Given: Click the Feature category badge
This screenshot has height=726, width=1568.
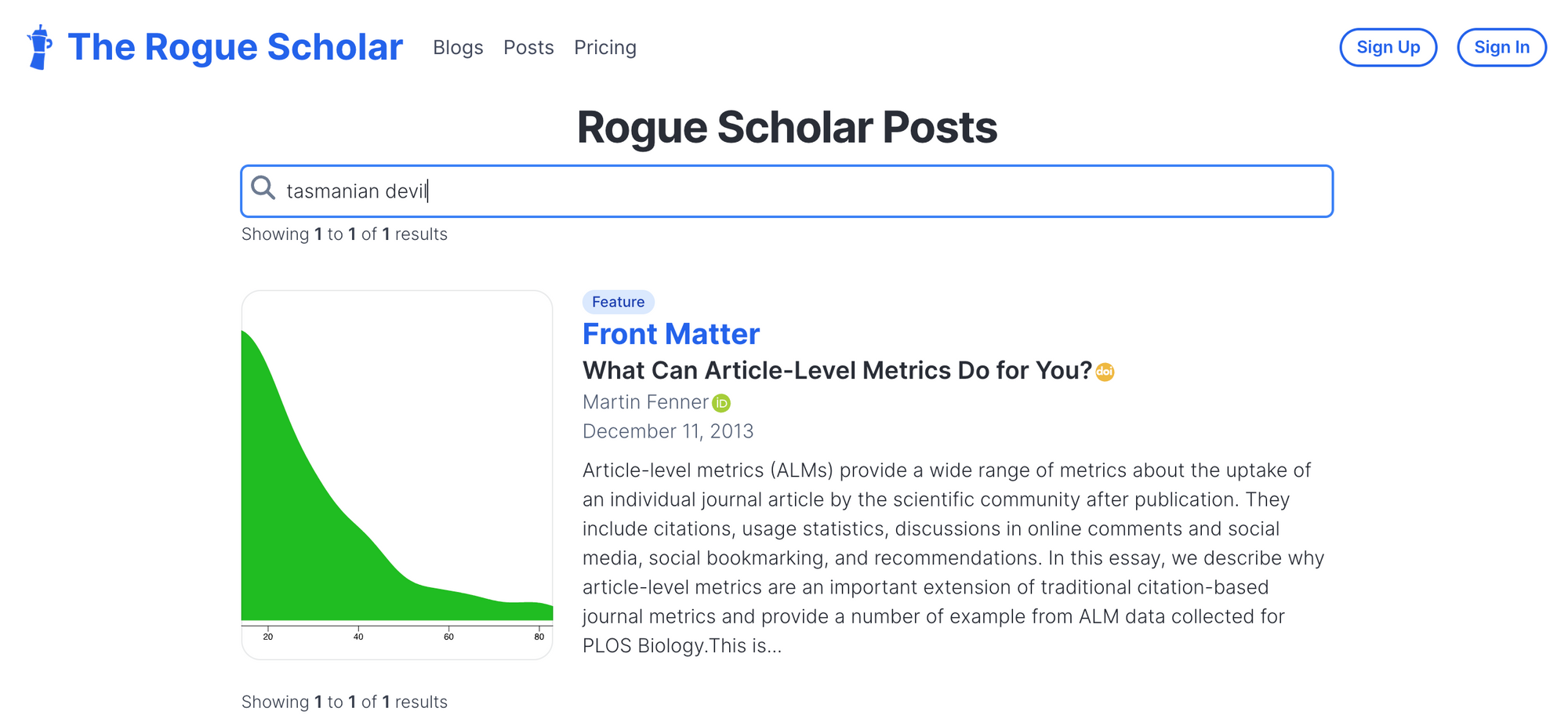Looking at the screenshot, I should point(618,302).
